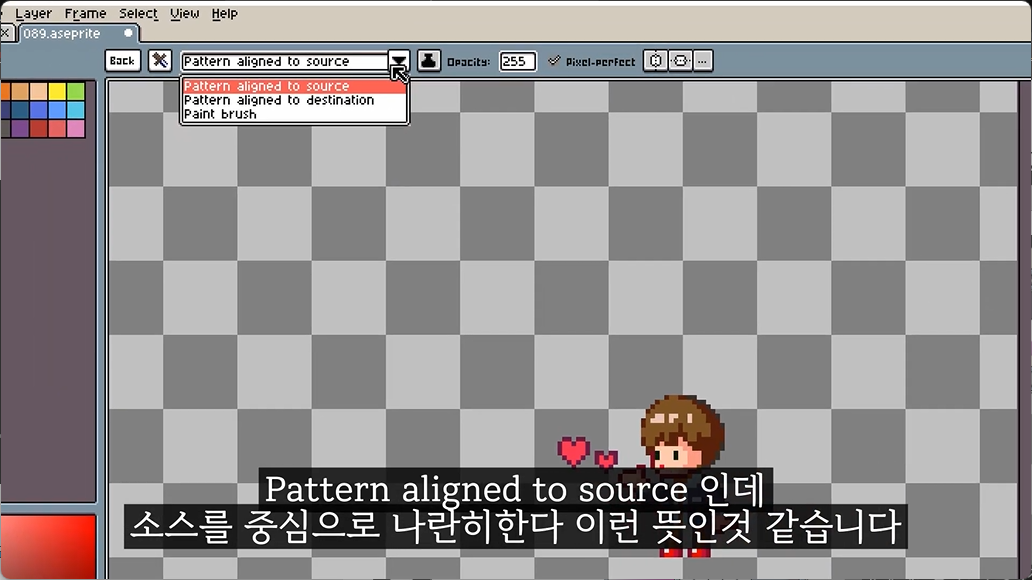Screen dimensions: 1032x580
Task: Open the View menu
Action: (184, 13)
